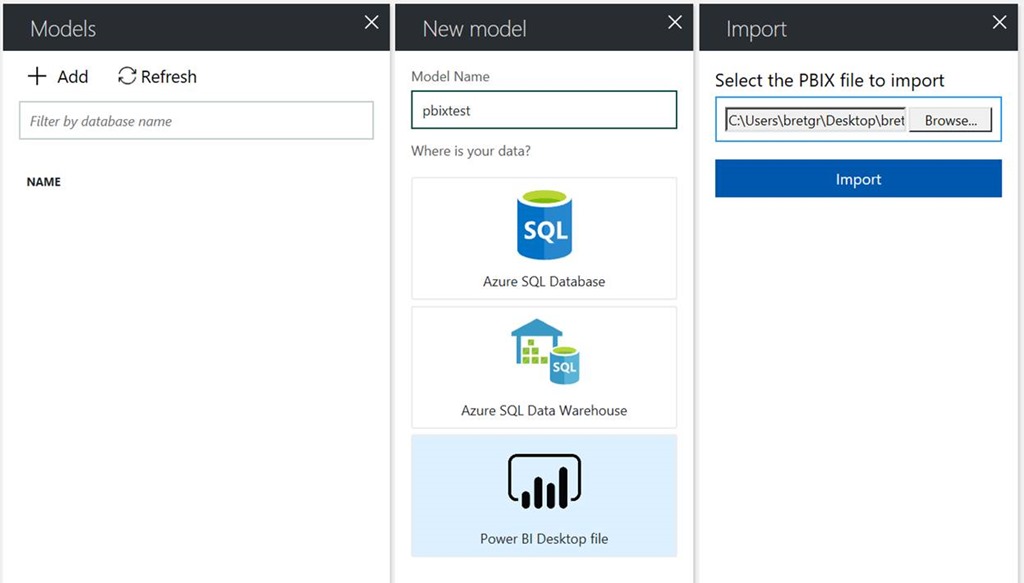Select the blue SQL cylinder database icon
1024x583 pixels.
coord(544,225)
